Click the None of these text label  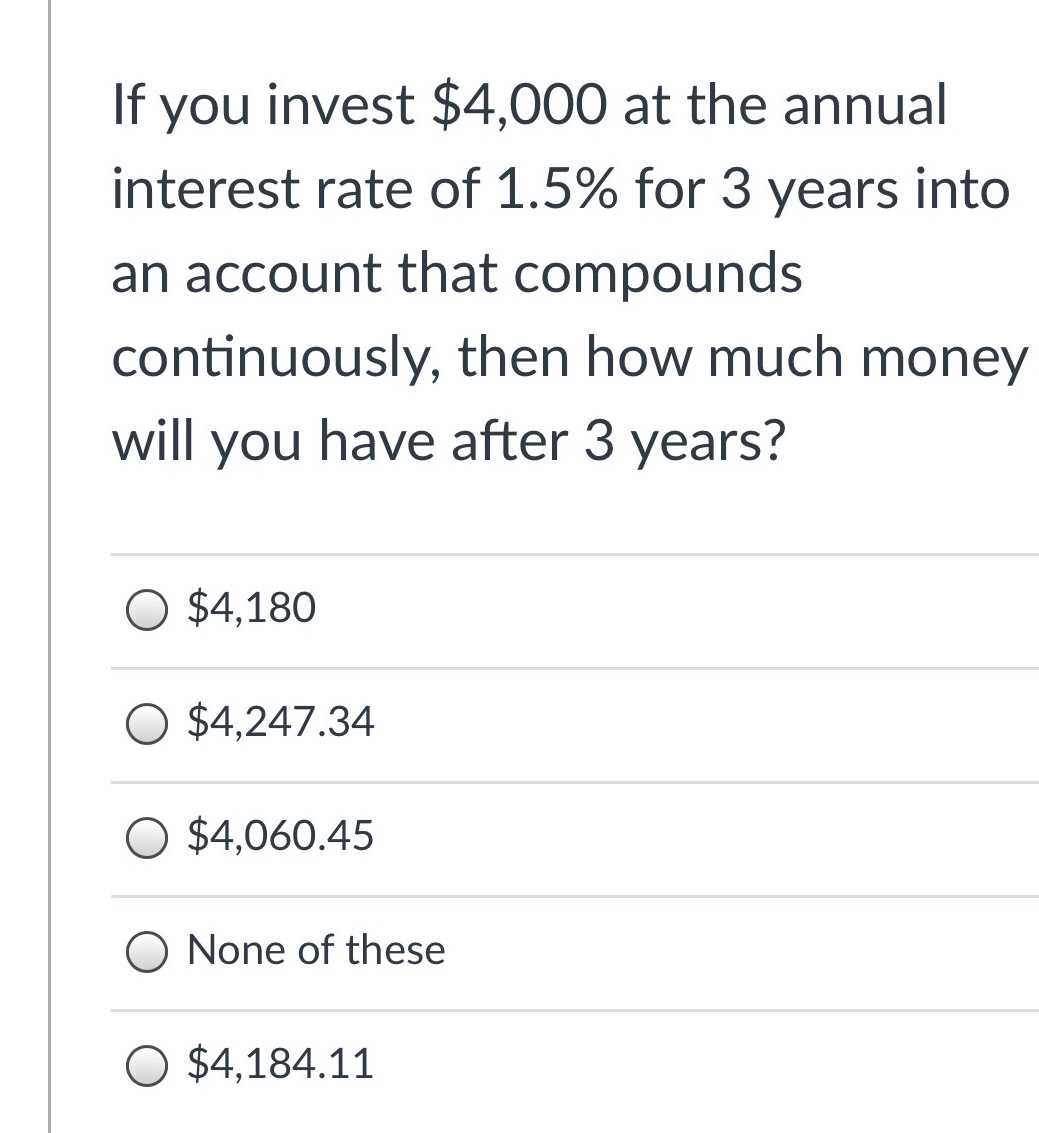point(315,950)
